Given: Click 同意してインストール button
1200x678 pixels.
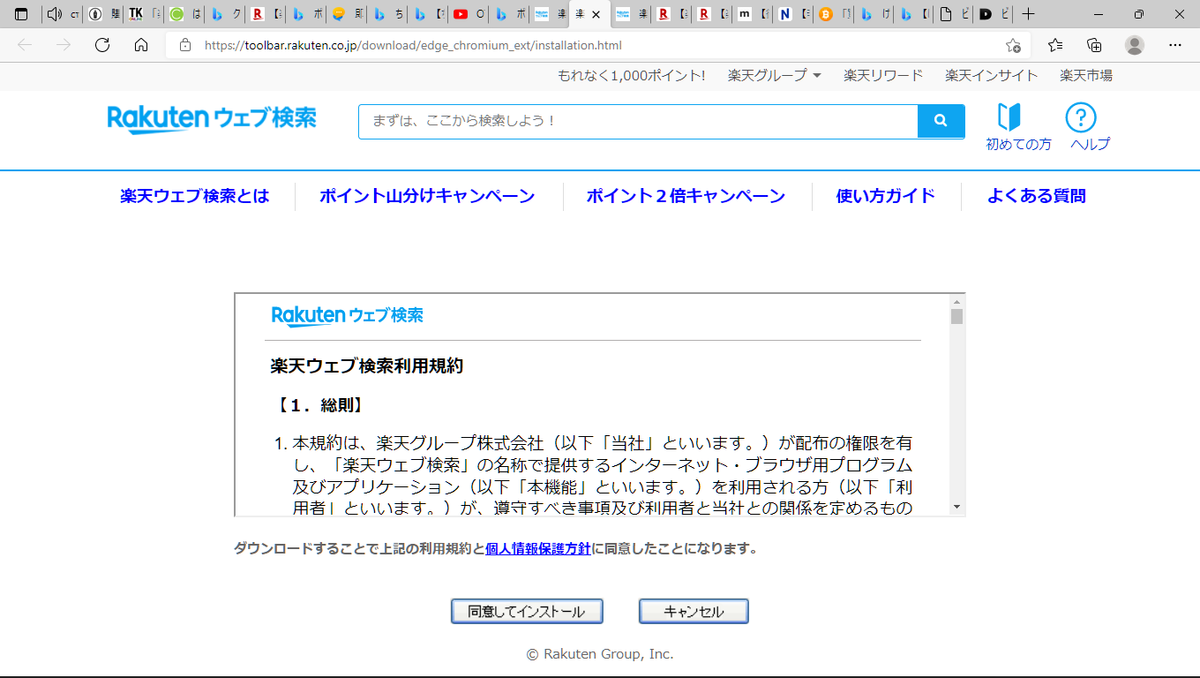Looking at the screenshot, I should (526, 611).
